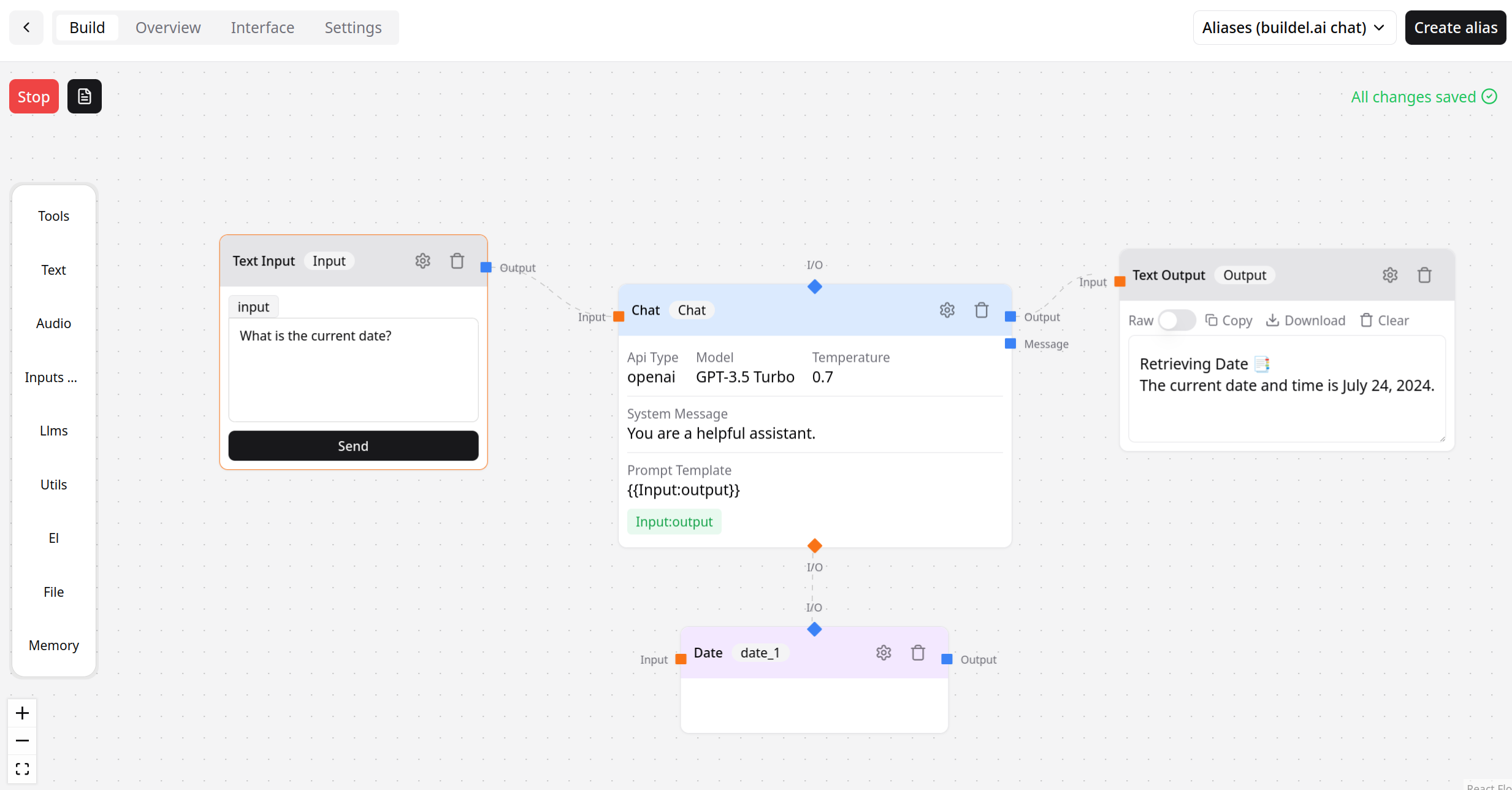Switch to the Build tab

pos(87,28)
